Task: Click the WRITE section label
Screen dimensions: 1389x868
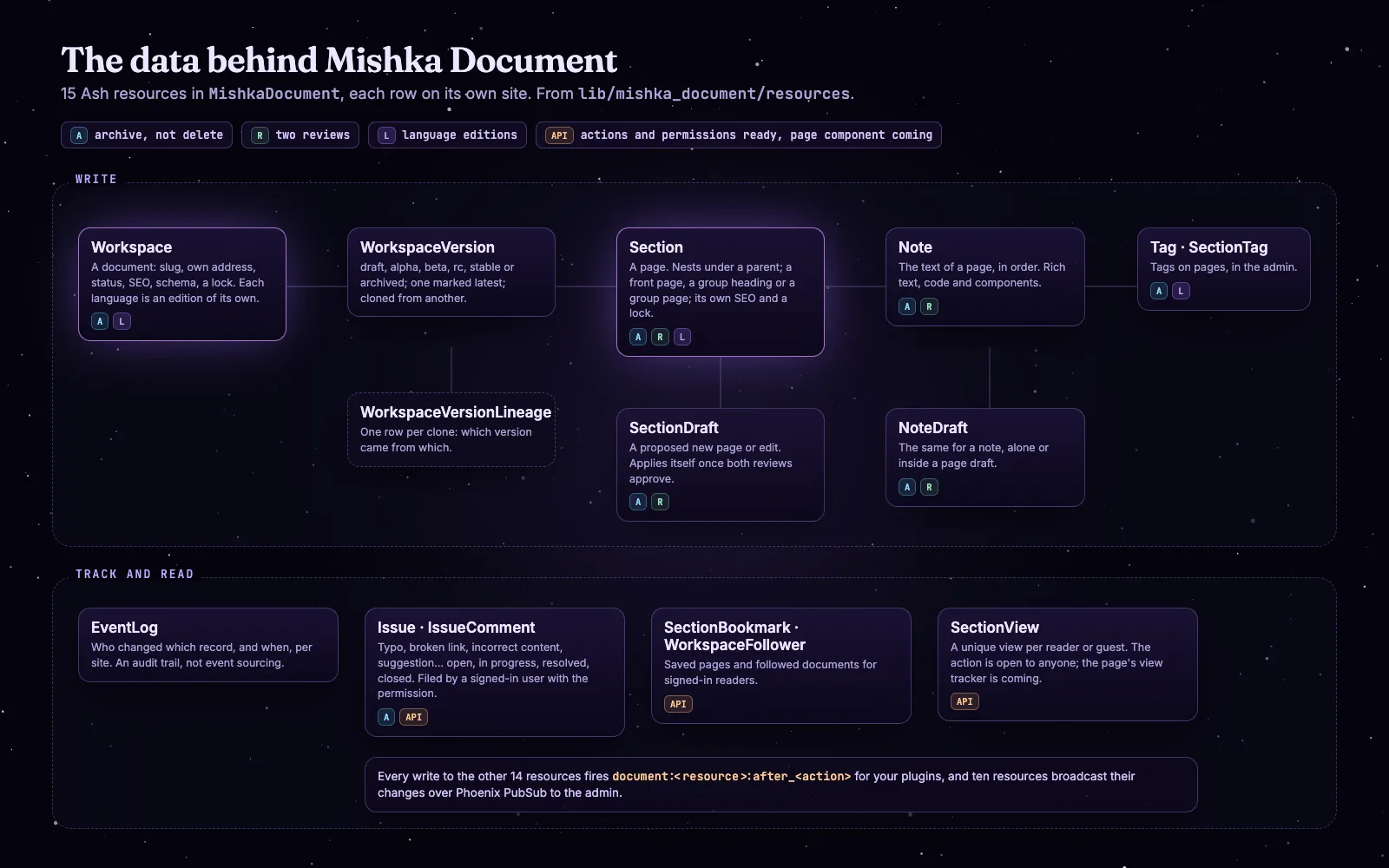Action: tap(96, 179)
